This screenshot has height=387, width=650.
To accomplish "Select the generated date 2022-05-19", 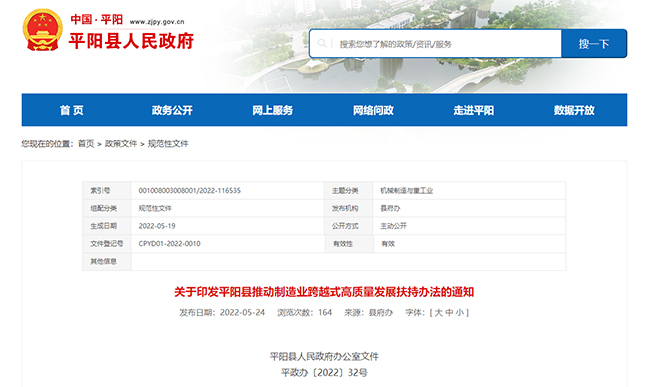I will pyautogui.click(x=157, y=226).
